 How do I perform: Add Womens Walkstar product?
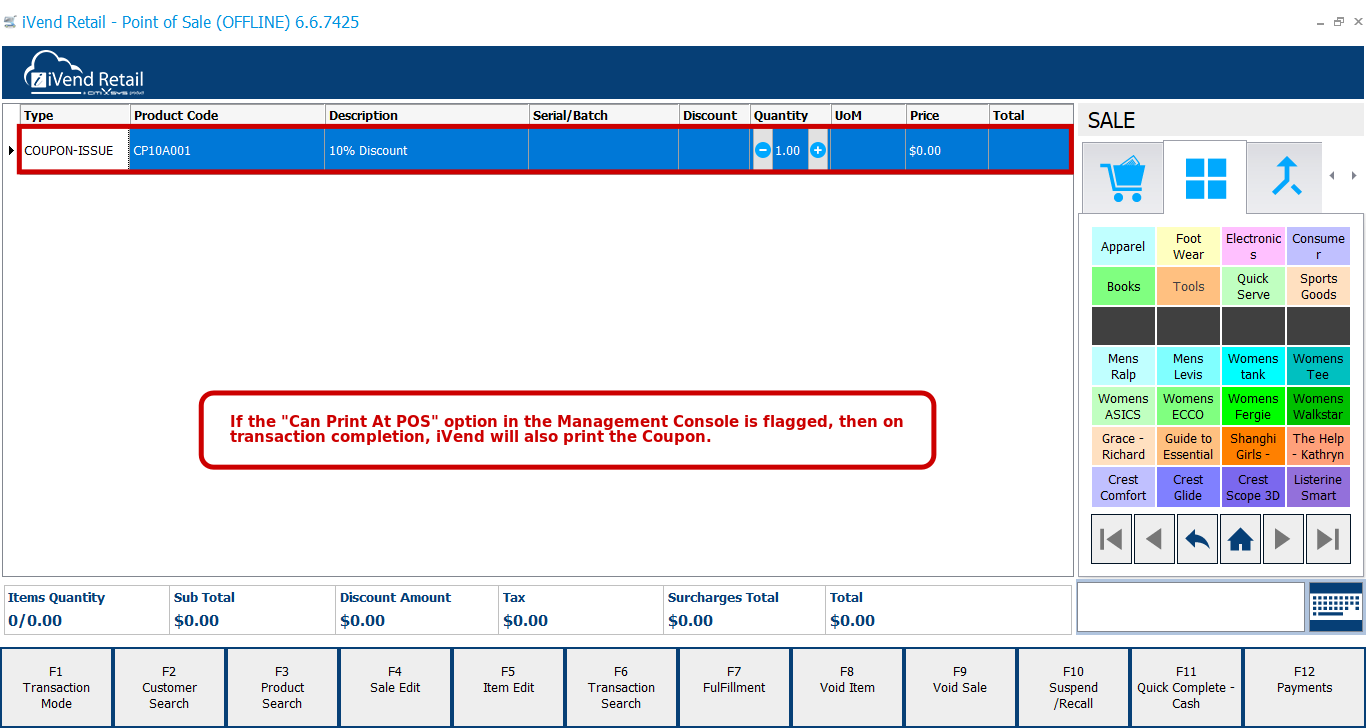1318,406
